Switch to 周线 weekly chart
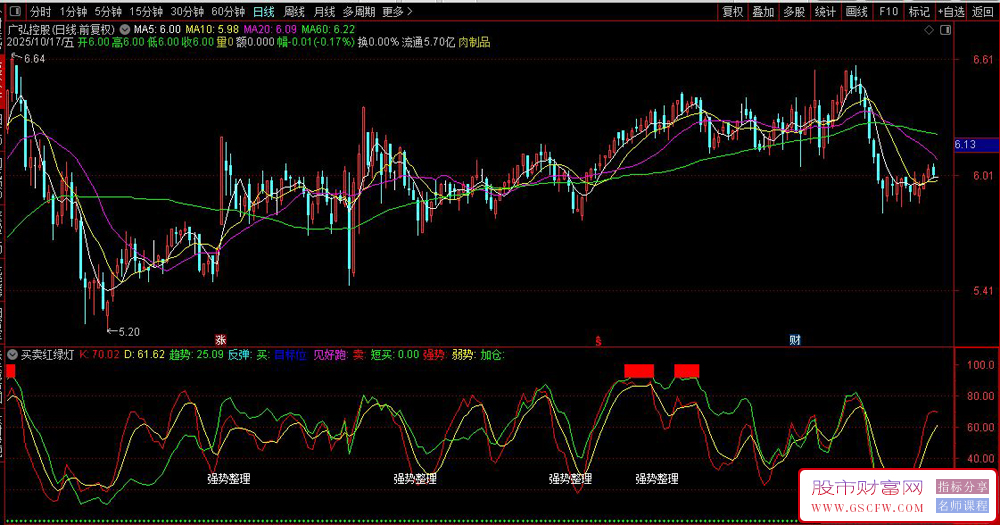1000x525 pixels. [294, 12]
